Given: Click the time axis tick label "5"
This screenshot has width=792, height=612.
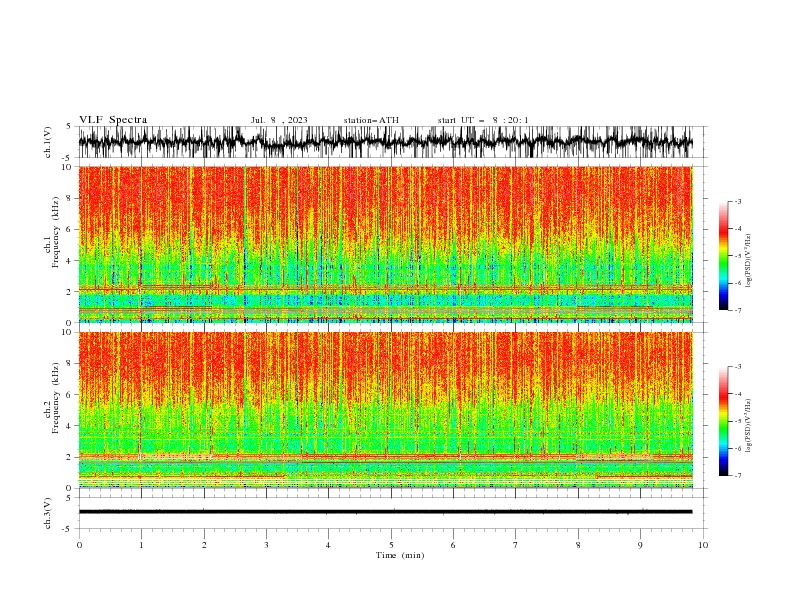Looking at the screenshot, I should pyautogui.click(x=391, y=545).
